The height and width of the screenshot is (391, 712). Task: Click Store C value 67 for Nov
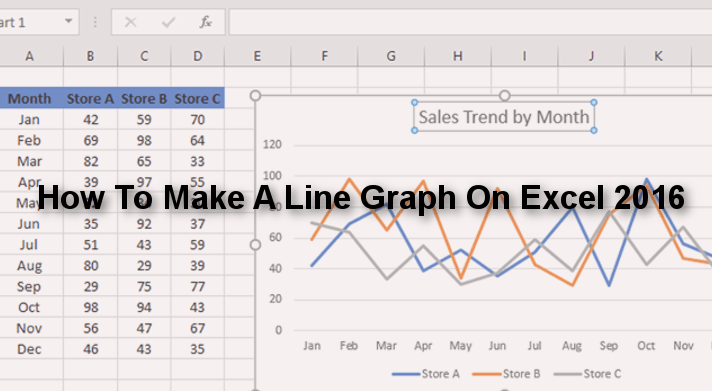pyautogui.click(x=198, y=328)
